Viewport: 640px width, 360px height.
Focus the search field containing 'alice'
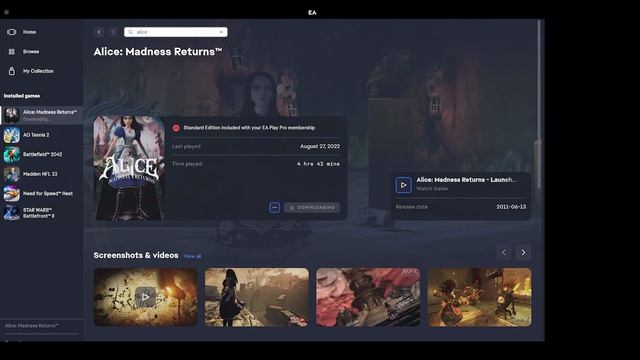[176, 32]
